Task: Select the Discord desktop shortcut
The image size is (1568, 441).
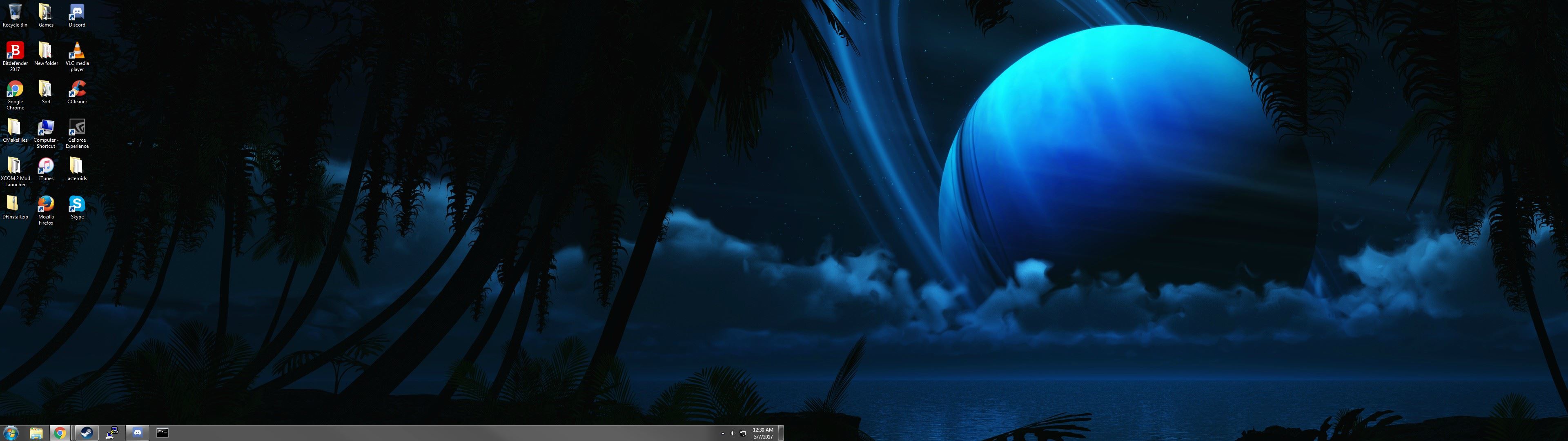Action: 77,13
